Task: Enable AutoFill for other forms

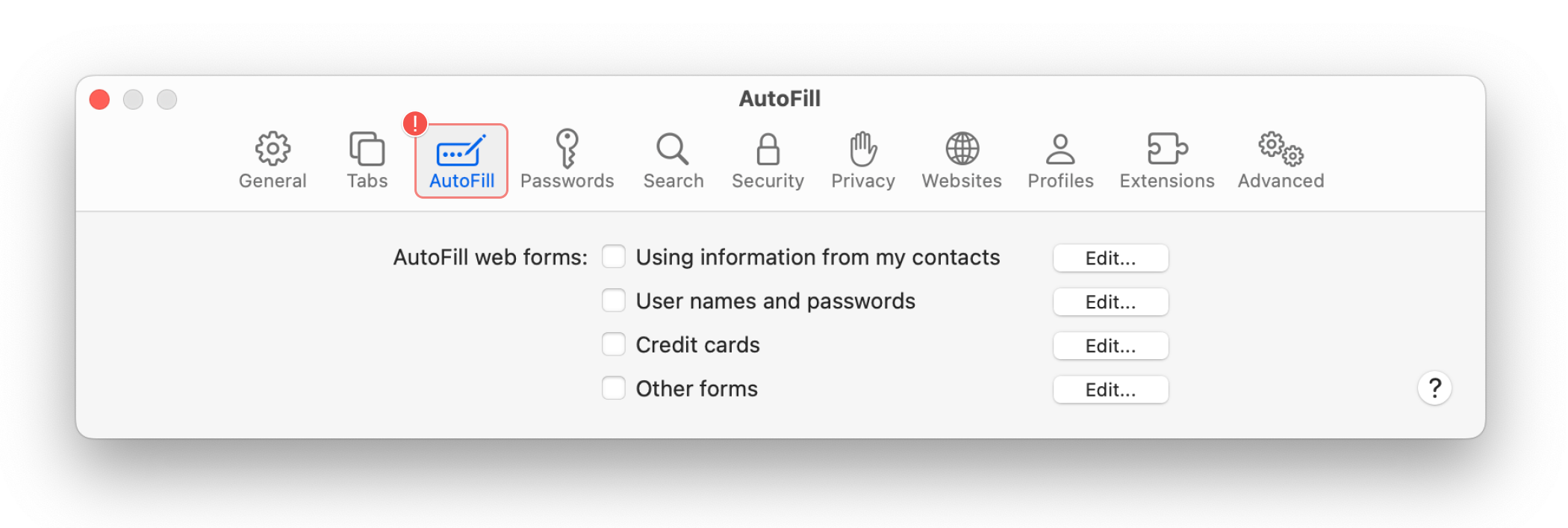Action: [x=614, y=388]
